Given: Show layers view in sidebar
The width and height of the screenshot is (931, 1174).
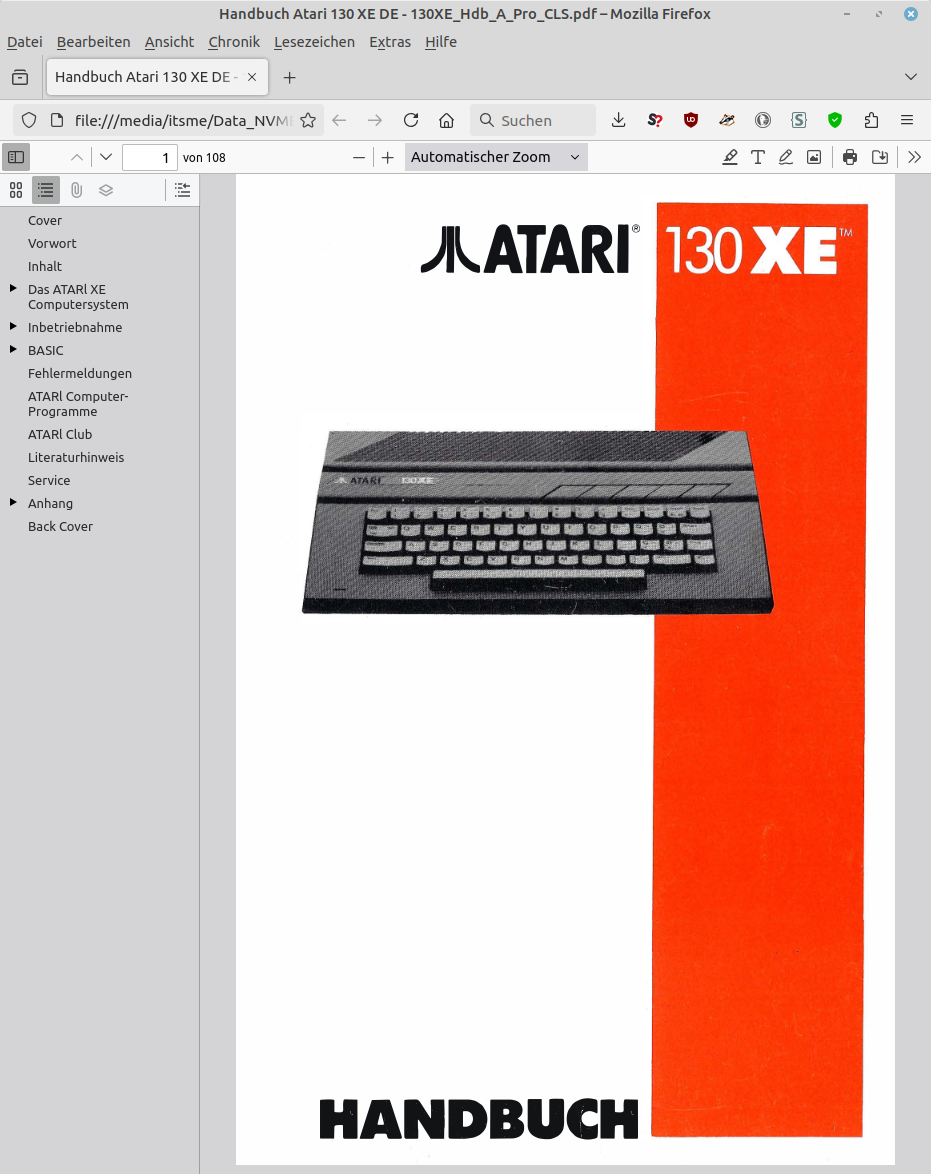Looking at the screenshot, I should click(x=106, y=190).
